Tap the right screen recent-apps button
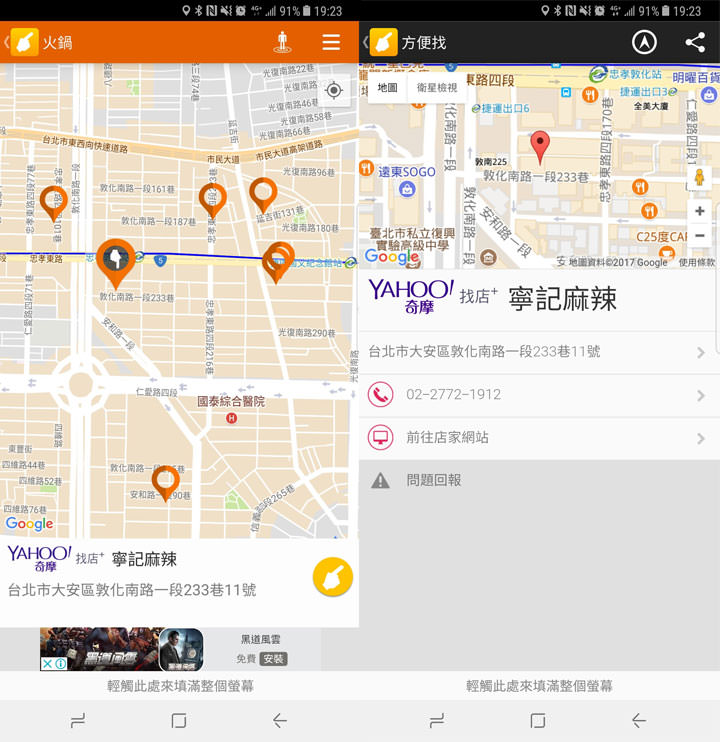 pyautogui.click(x=437, y=721)
